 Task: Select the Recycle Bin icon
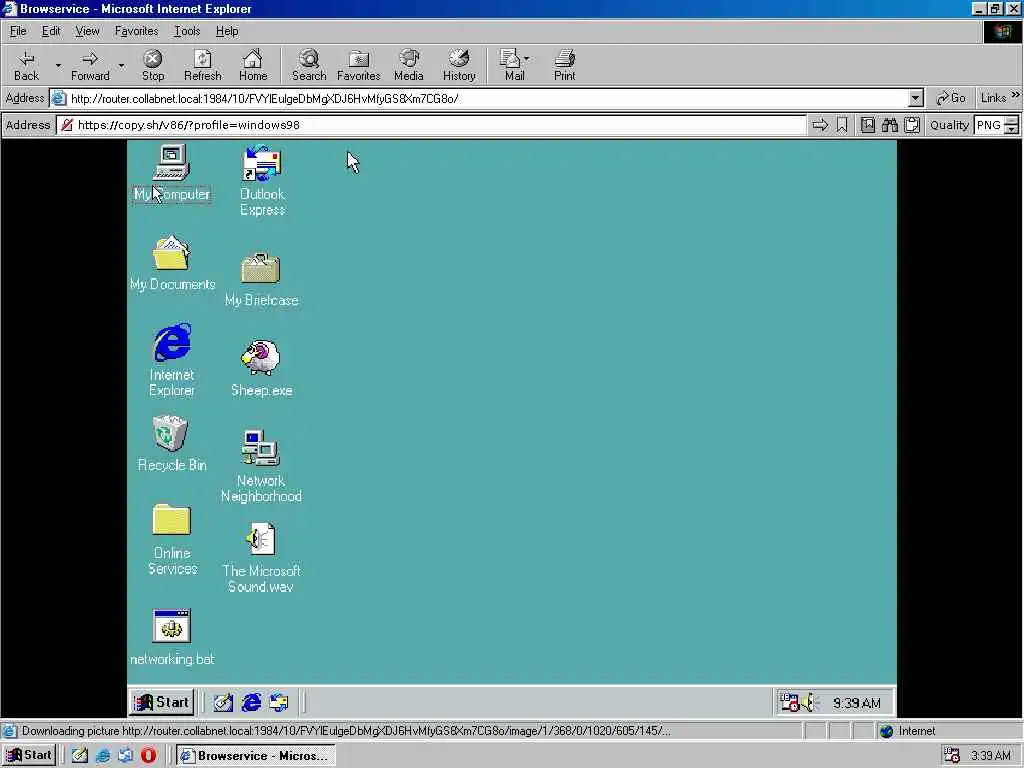[x=172, y=443]
